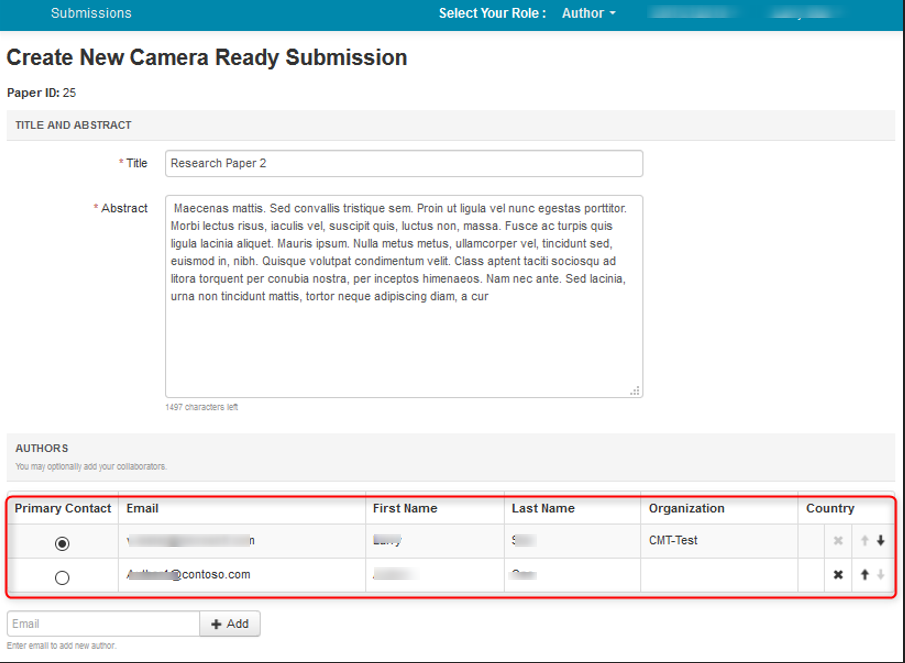The height and width of the screenshot is (663, 905).
Task: Click the Primary Contact column header
Action: pyautogui.click(x=63, y=508)
